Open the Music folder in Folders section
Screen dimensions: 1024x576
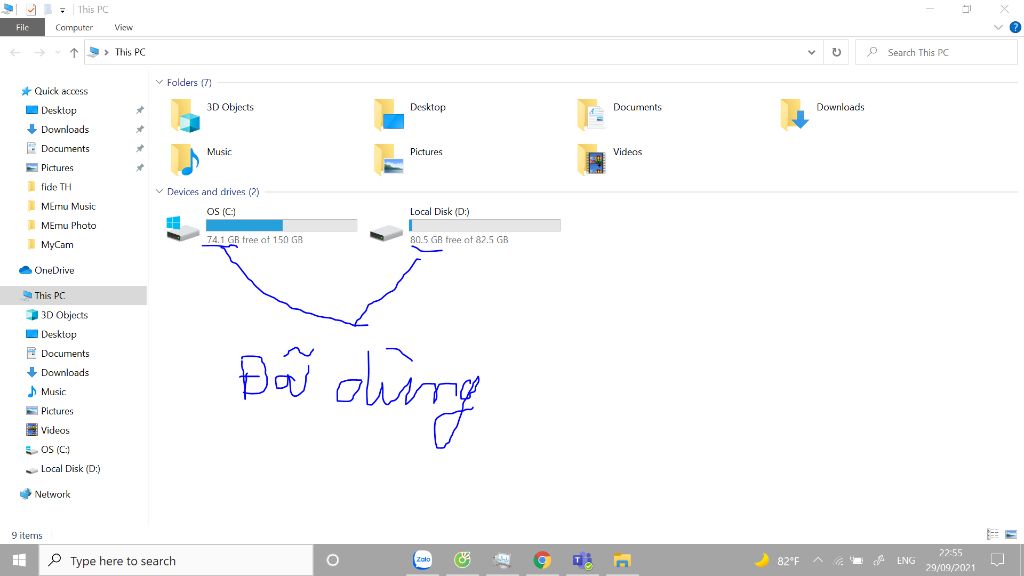pos(201,159)
